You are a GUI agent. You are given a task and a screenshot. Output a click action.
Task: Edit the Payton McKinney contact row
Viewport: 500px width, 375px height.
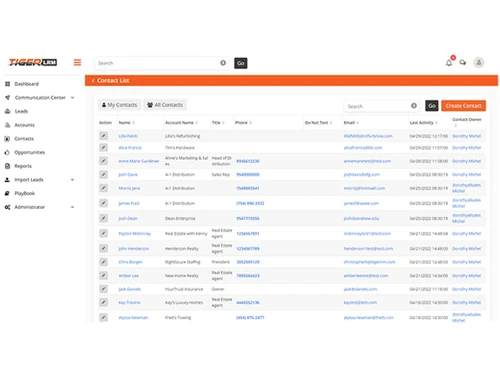click(x=103, y=233)
